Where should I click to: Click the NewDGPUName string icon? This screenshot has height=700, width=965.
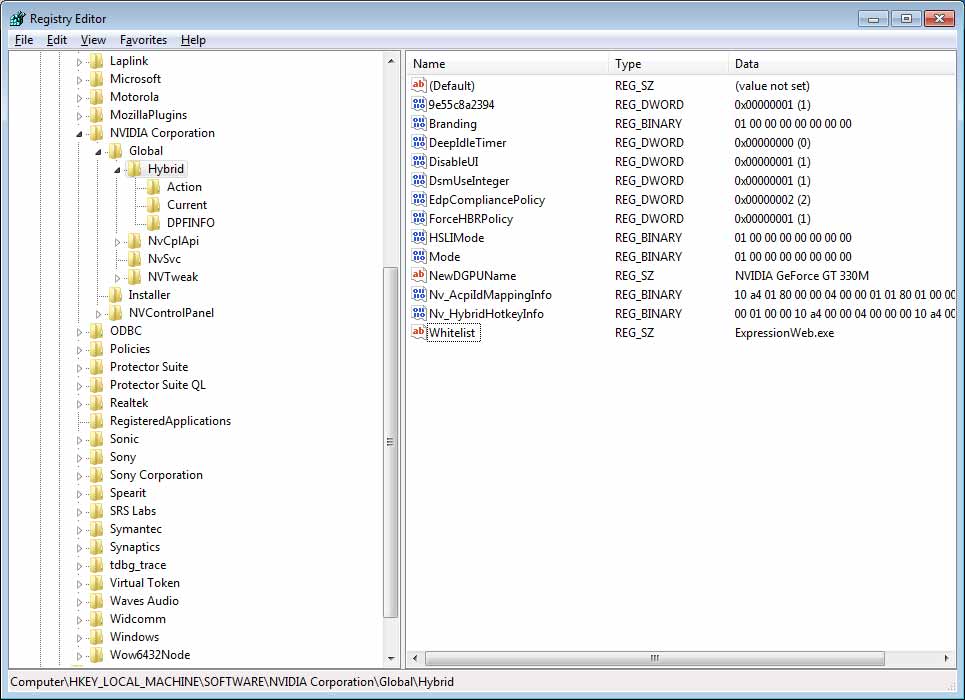(418, 276)
